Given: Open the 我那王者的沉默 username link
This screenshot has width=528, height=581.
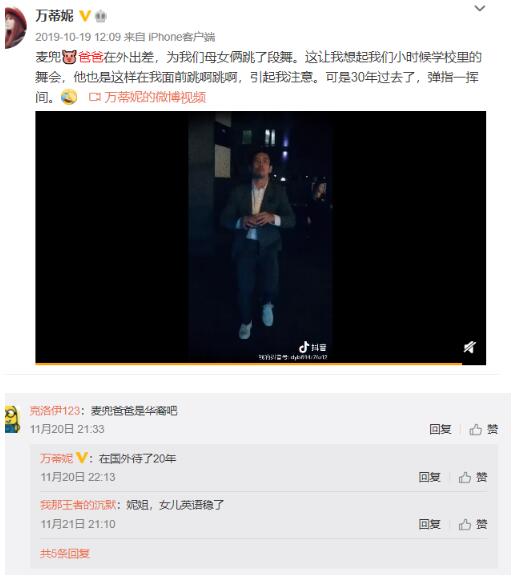Looking at the screenshot, I should tap(78, 504).
